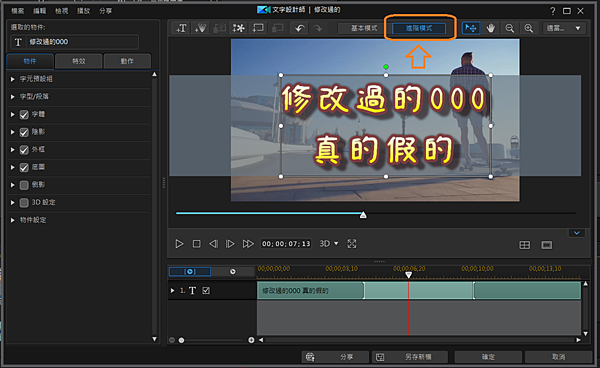
Task: Click the fast forward button
Action: (x=248, y=244)
